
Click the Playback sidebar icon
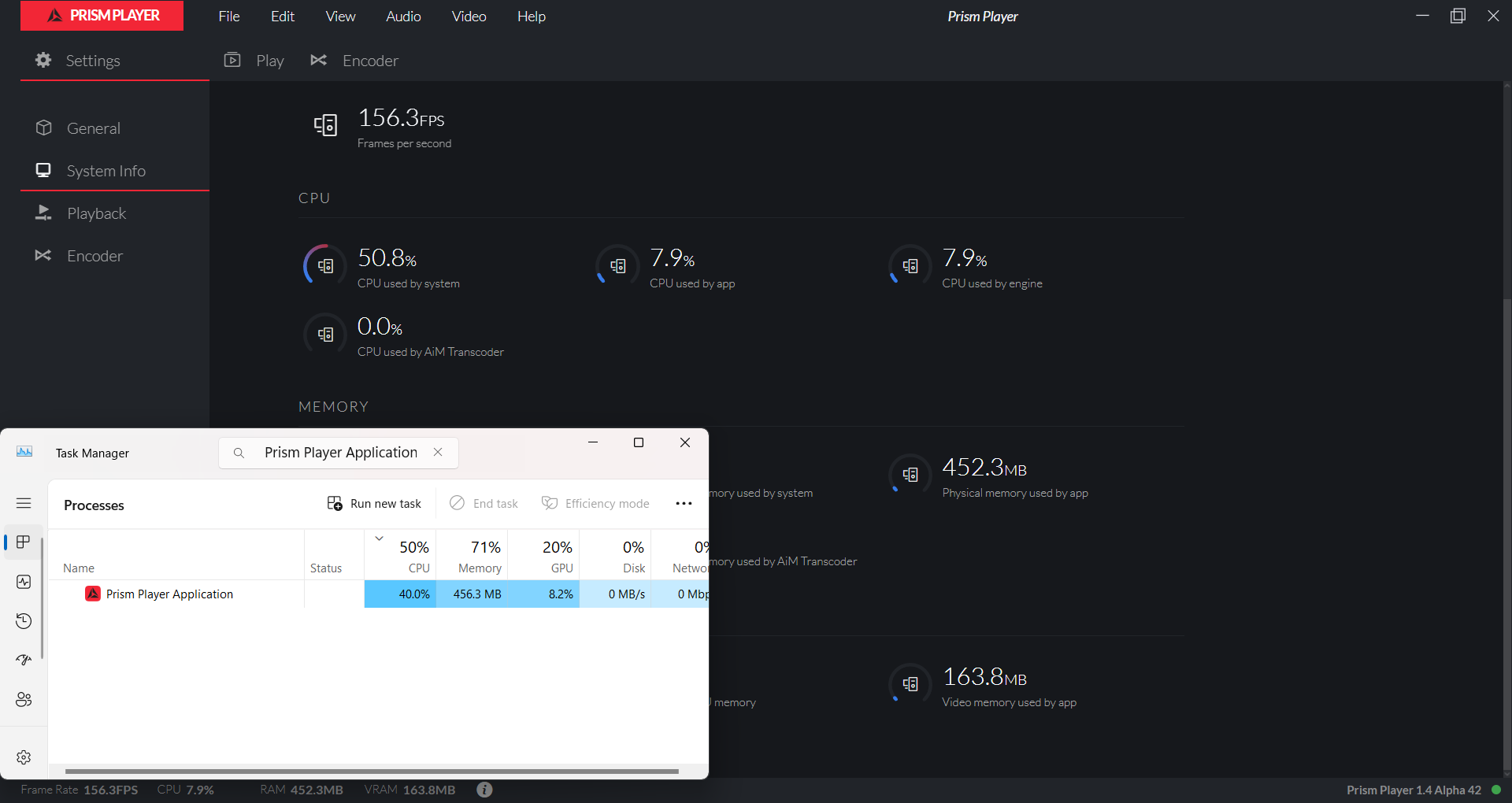click(43, 213)
